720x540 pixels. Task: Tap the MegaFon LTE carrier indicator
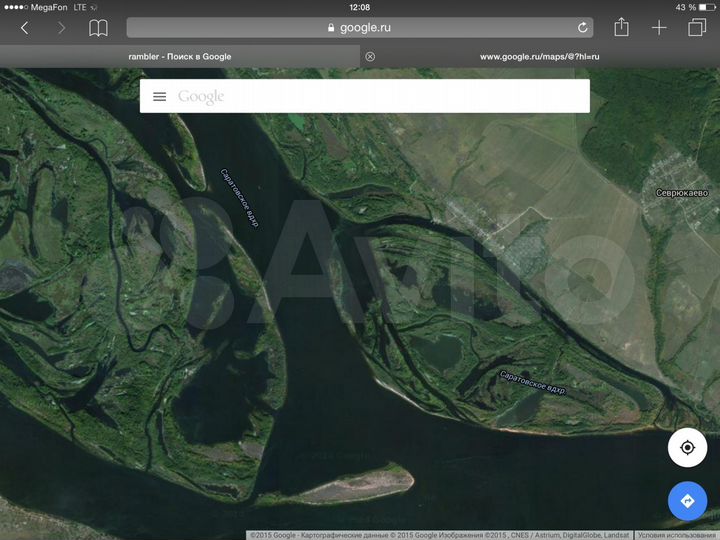pos(50,7)
